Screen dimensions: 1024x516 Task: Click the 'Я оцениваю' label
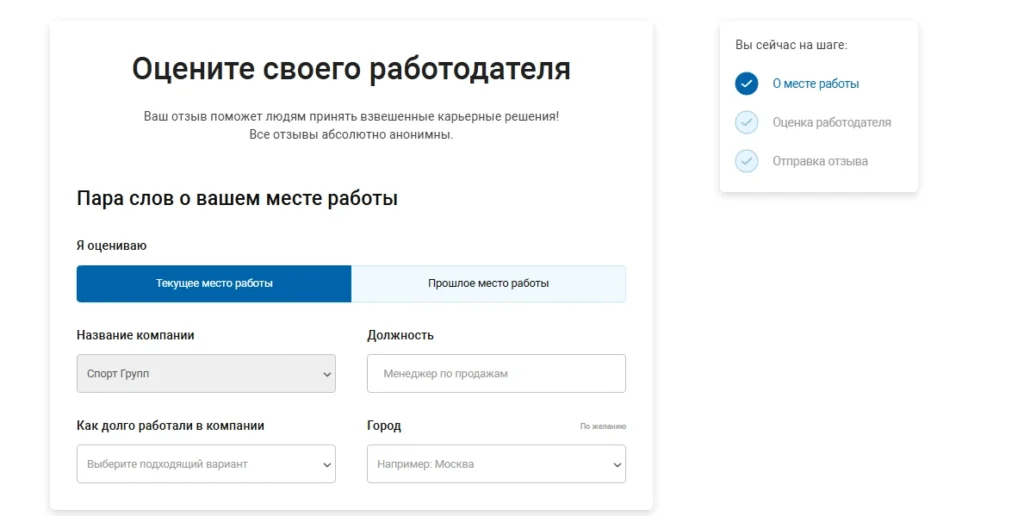tap(112, 246)
